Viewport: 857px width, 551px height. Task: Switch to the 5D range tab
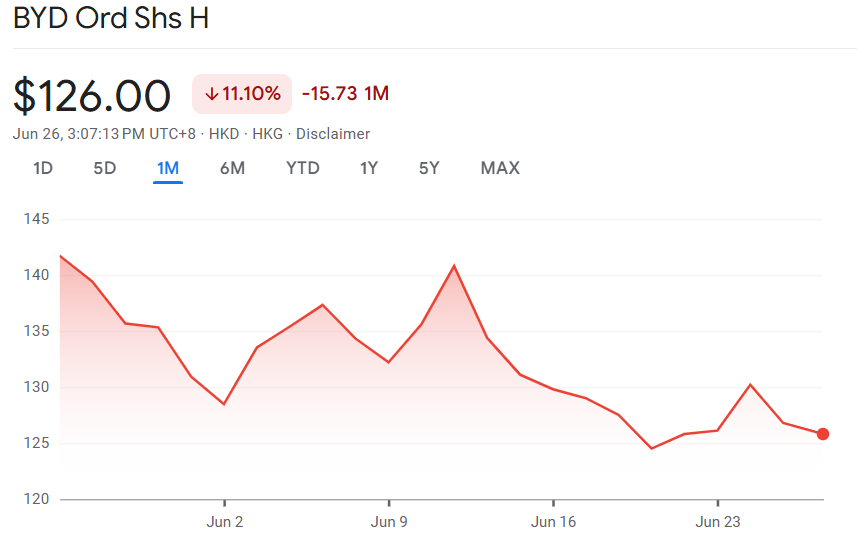pyautogui.click(x=104, y=168)
